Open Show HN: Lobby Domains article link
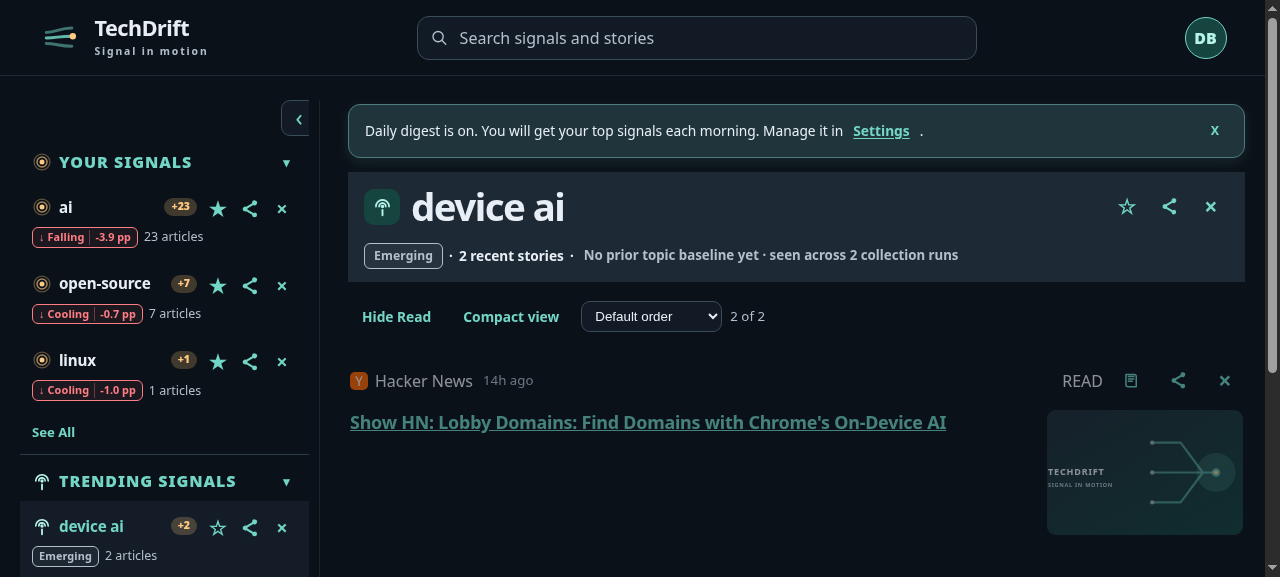Viewport: 1280px width, 577px height. point(648,422)
